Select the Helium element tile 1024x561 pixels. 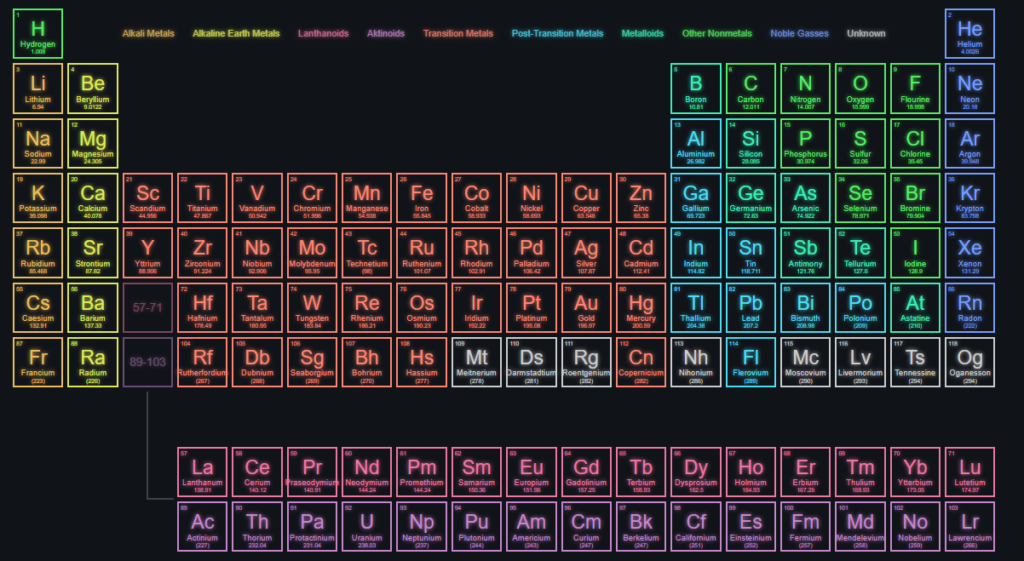click(x=969, y=34)
